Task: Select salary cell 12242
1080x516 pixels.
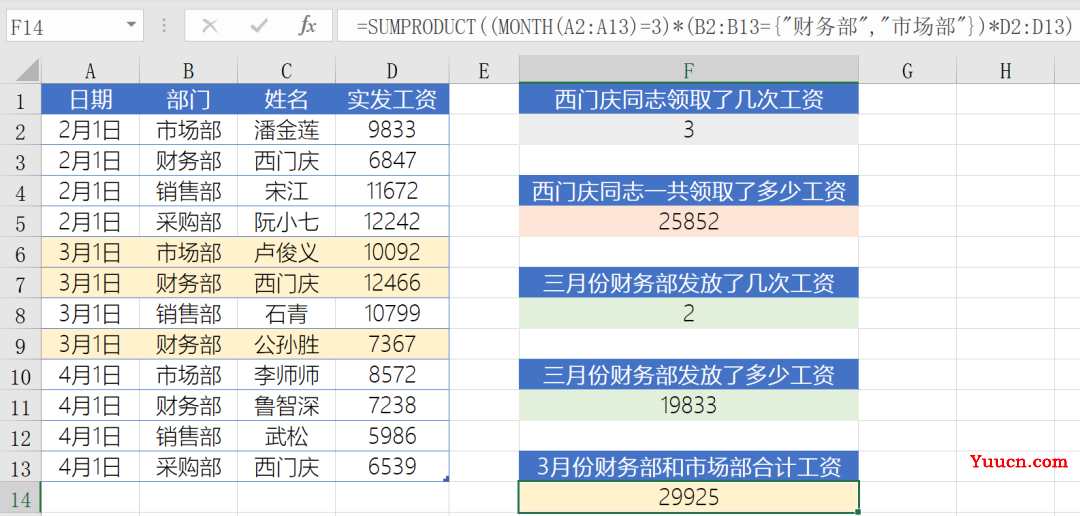Action: pyautogui.click(x=392, y=222)
